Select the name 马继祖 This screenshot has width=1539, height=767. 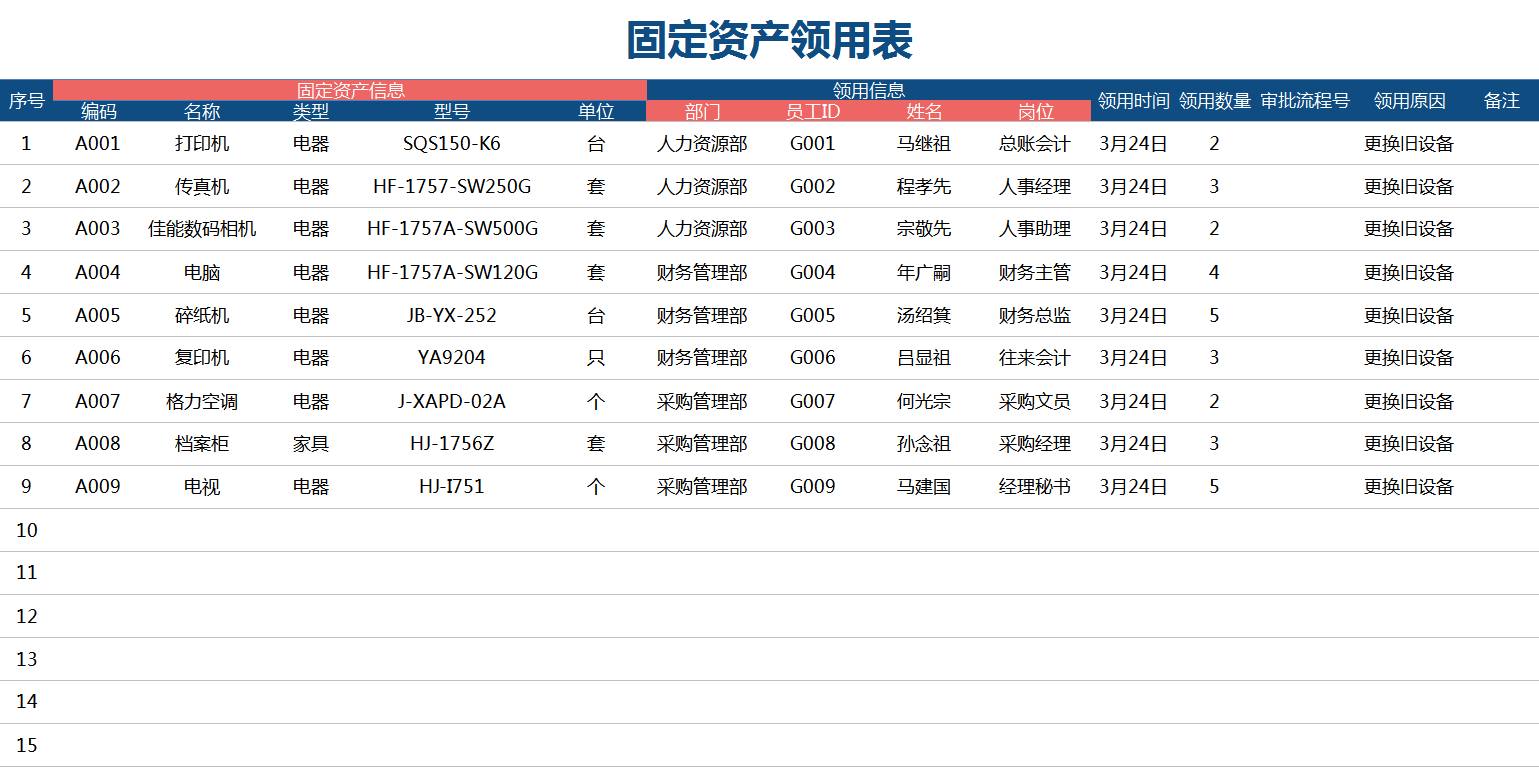[x=924, y=143]
